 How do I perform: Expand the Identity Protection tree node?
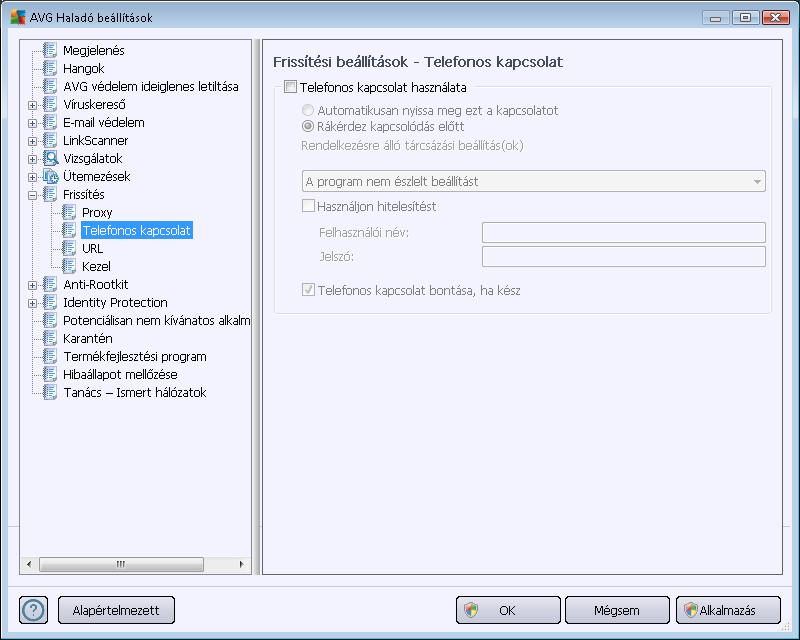33,303
